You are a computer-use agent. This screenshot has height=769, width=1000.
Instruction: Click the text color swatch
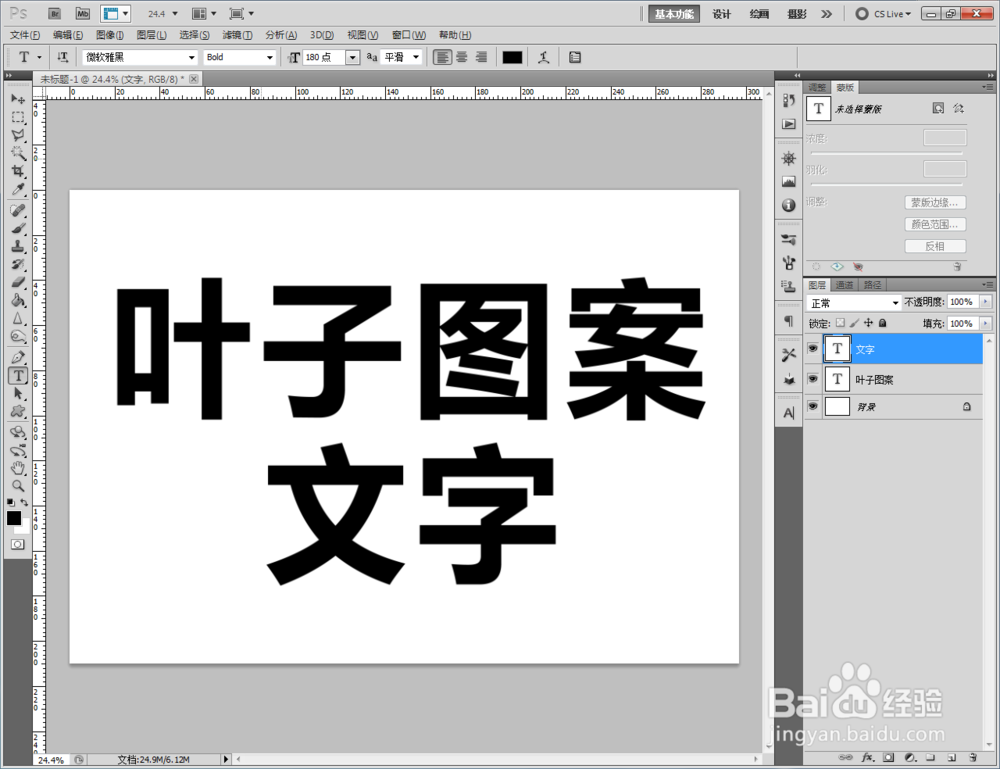[x=512, y=57]
